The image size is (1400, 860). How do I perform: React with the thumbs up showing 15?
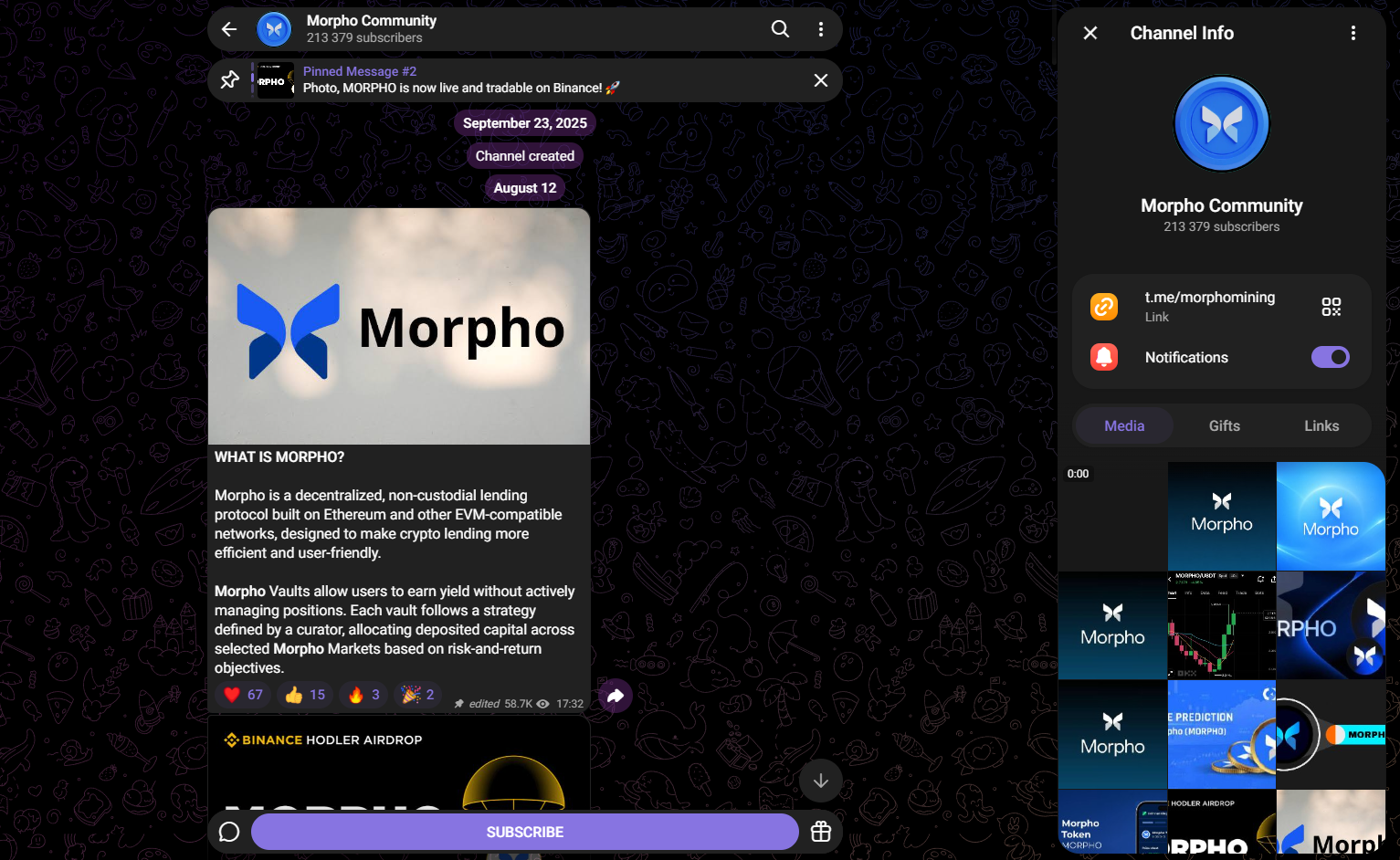(x=305, y=695)
